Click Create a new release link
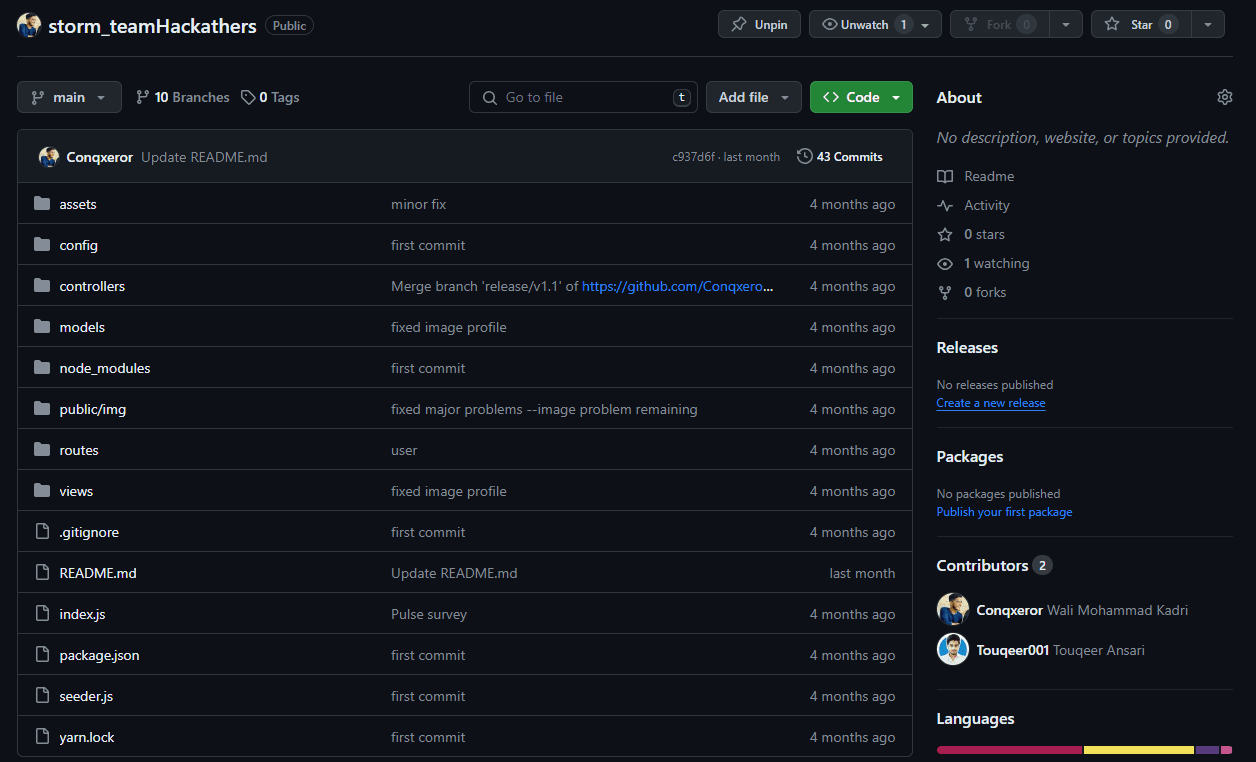 [991, 403]
